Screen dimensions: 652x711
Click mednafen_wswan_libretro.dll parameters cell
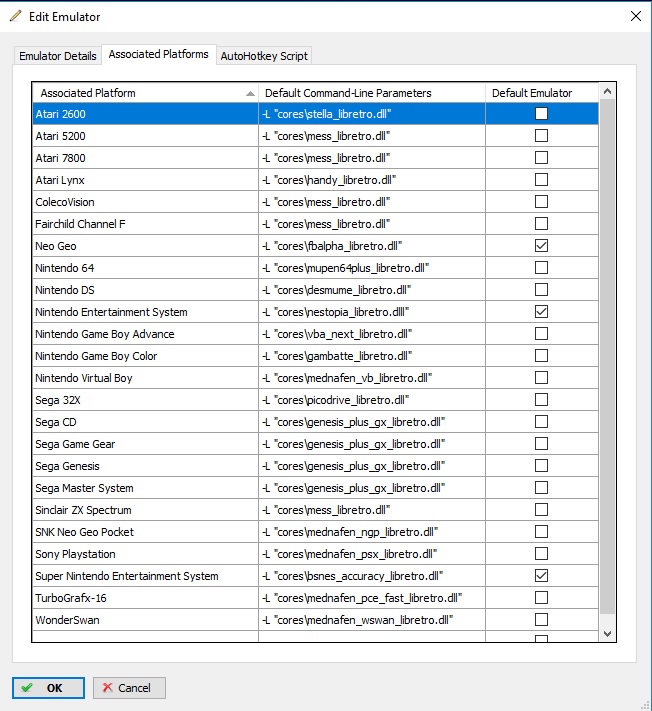(x=372, y=620)
